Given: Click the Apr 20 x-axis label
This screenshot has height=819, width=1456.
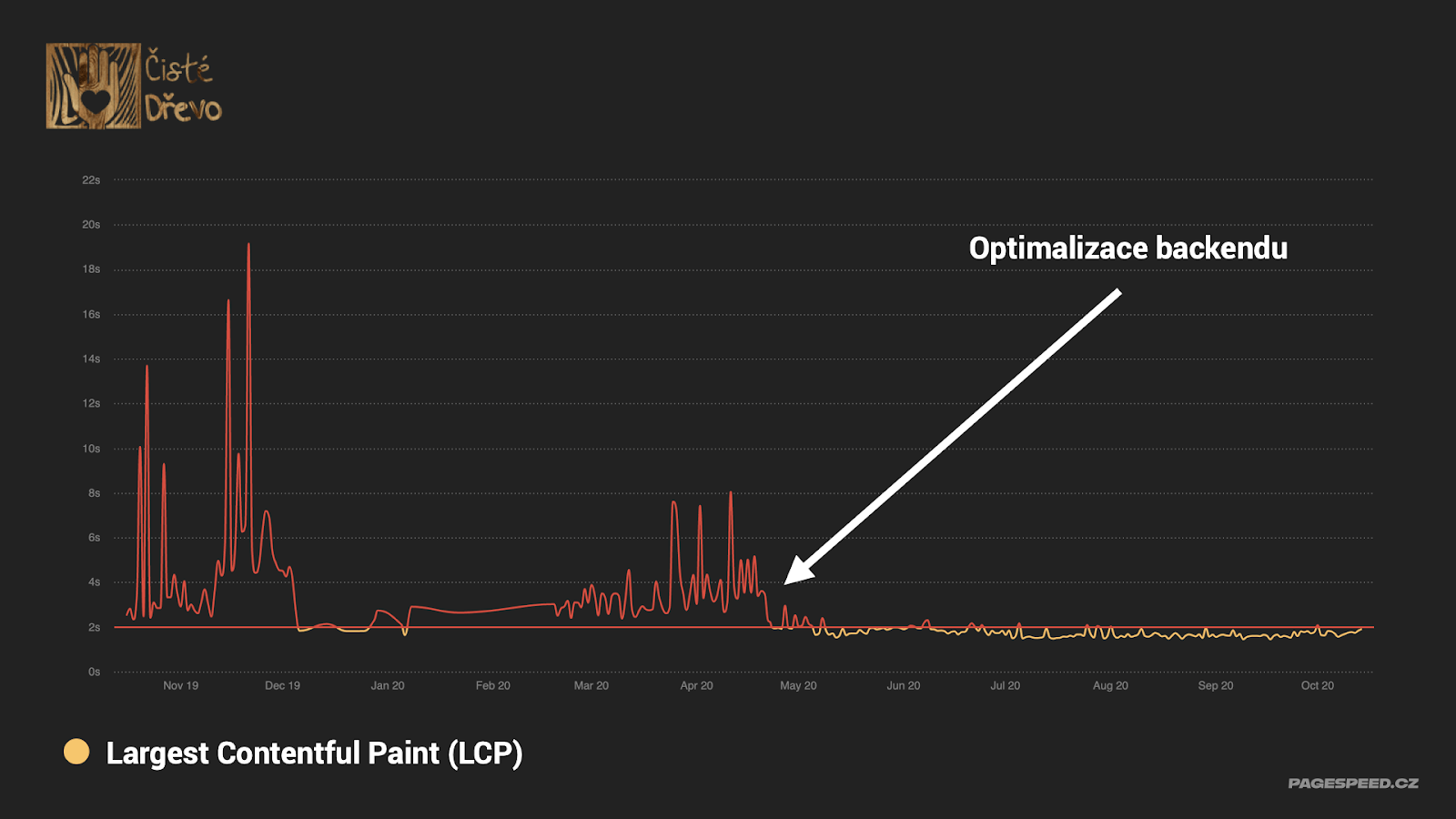Looking at the screenshot, I should 696,685.
